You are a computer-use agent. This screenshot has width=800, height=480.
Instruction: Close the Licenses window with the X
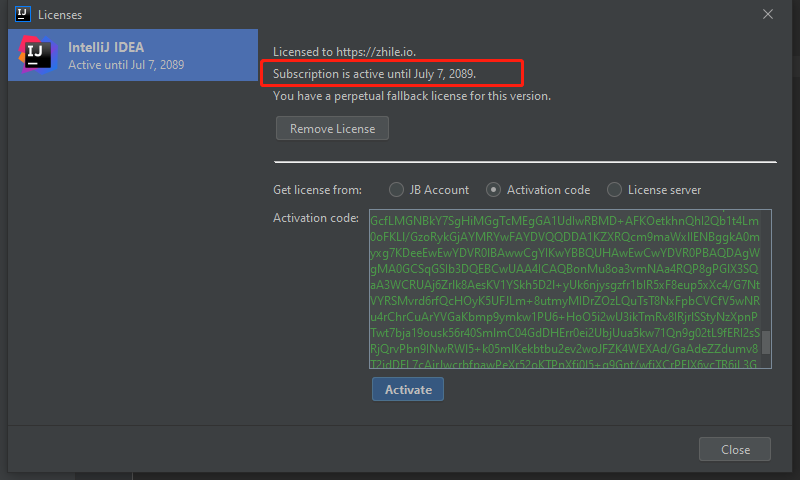tap(768, 14)
